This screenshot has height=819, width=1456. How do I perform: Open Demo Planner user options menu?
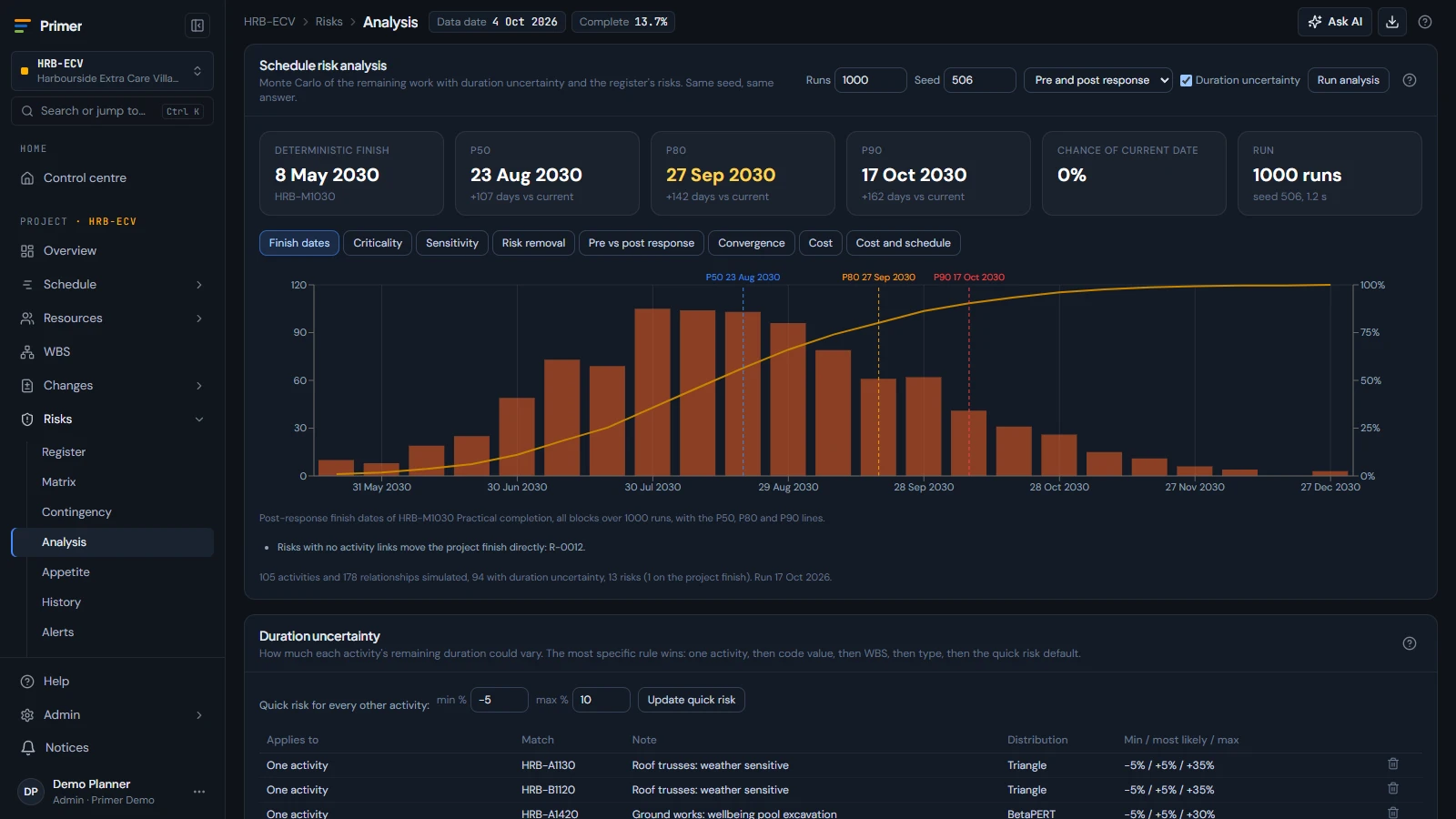tap(199, 792)
